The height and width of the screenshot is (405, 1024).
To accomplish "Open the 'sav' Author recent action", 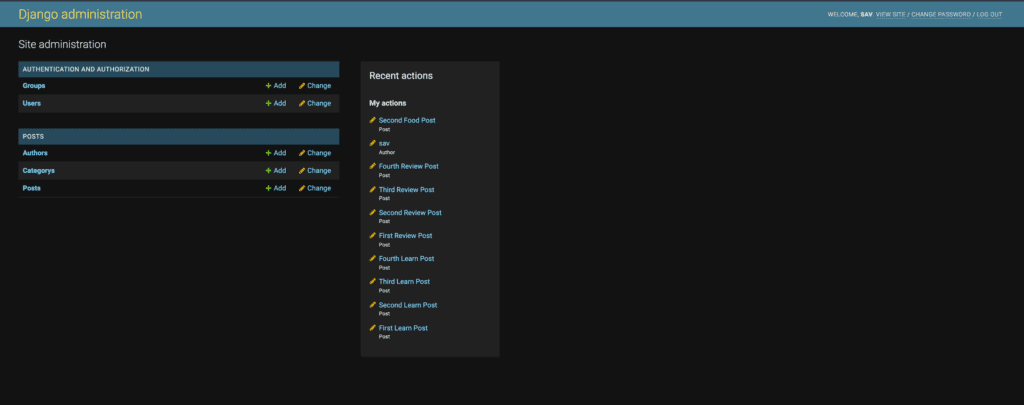I will (x=384, y=143).
